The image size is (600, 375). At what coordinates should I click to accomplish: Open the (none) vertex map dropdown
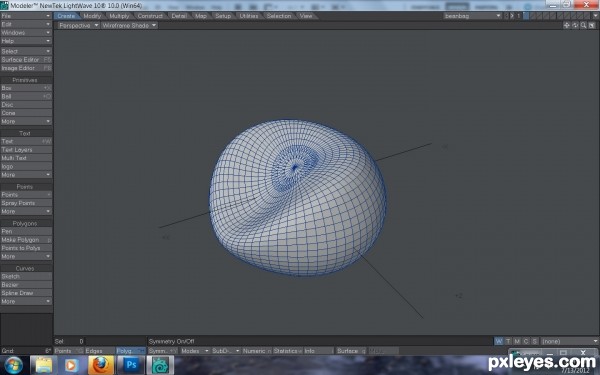(x=570, y=341)
